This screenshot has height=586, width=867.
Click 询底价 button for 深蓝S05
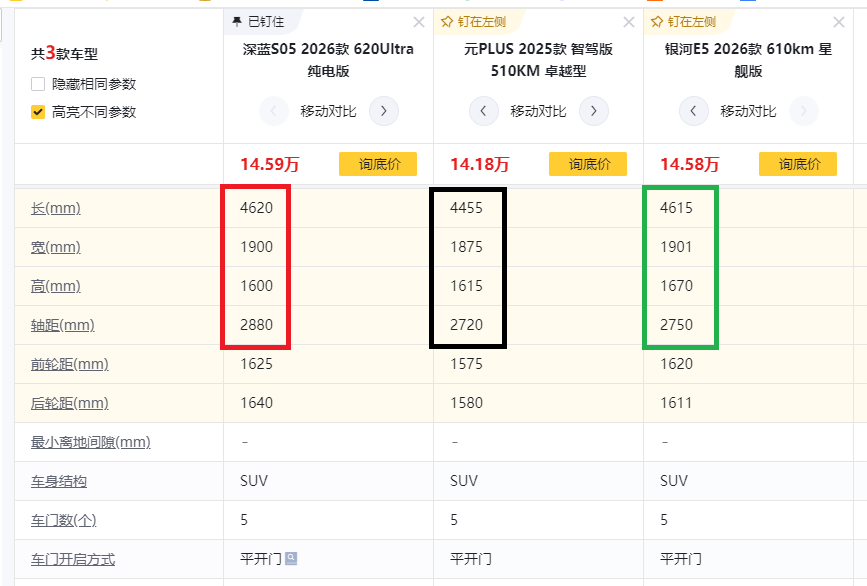coord(378,164)
